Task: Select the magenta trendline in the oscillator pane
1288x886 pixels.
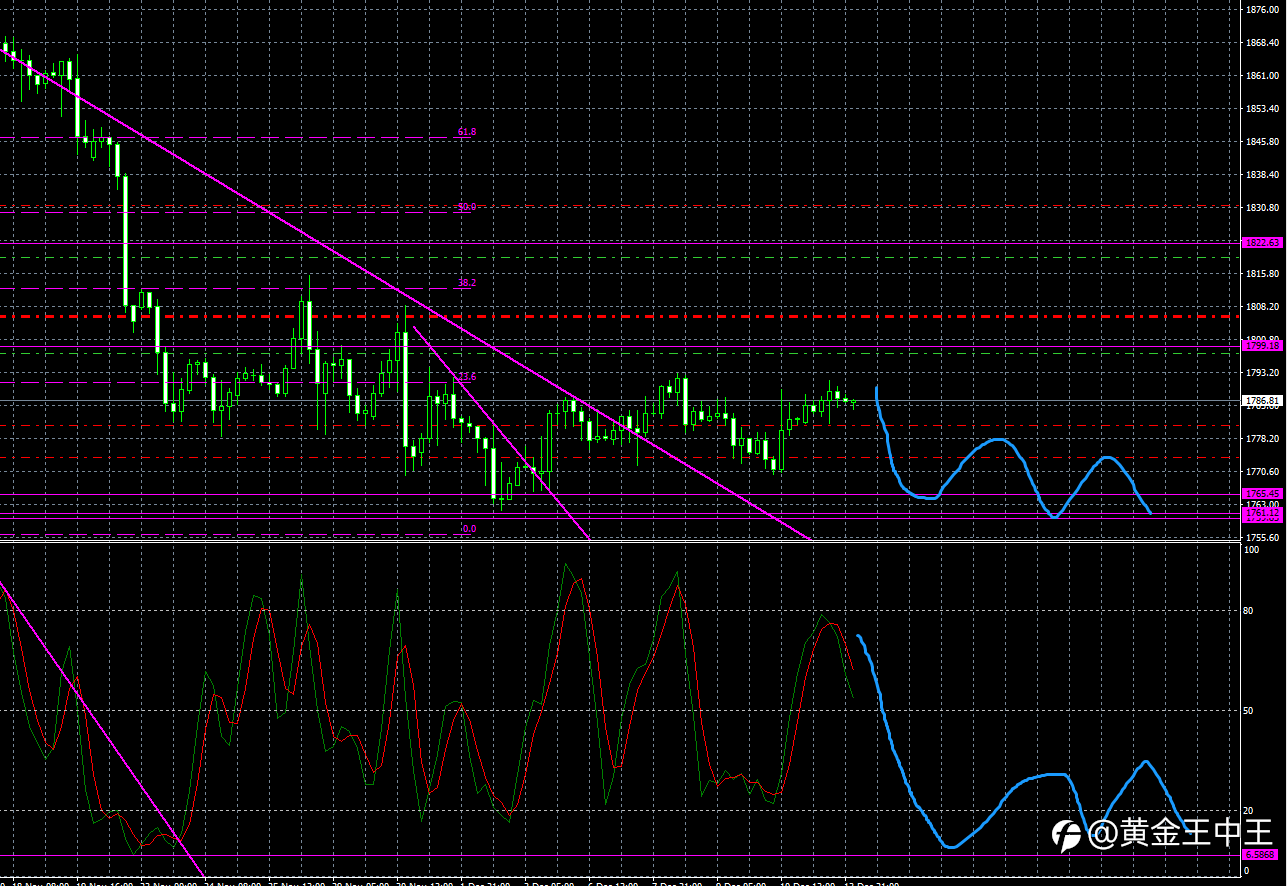Action: 100,727
